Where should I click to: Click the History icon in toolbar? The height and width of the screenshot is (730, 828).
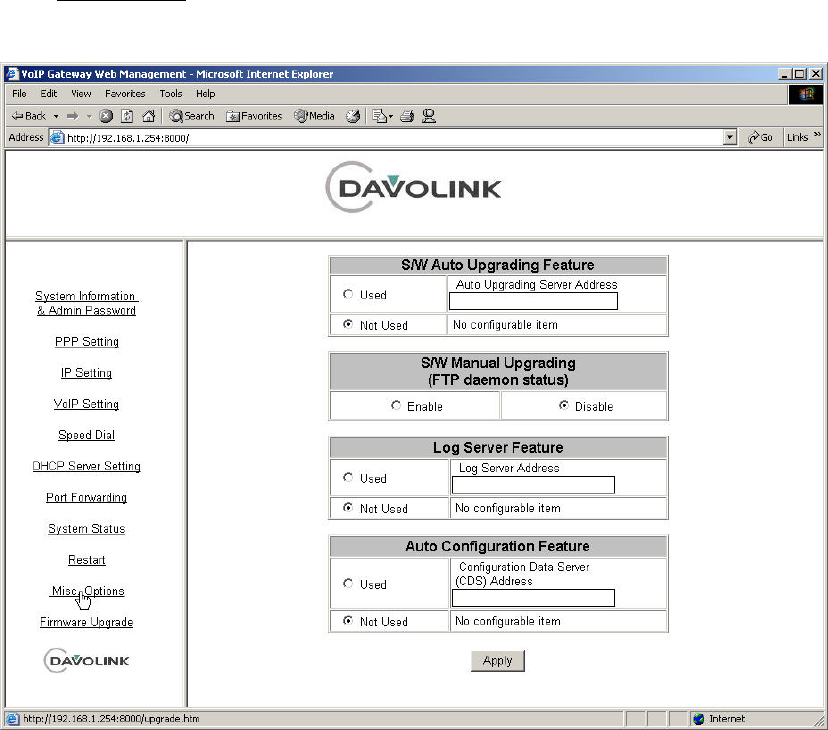tap(353, 116)
